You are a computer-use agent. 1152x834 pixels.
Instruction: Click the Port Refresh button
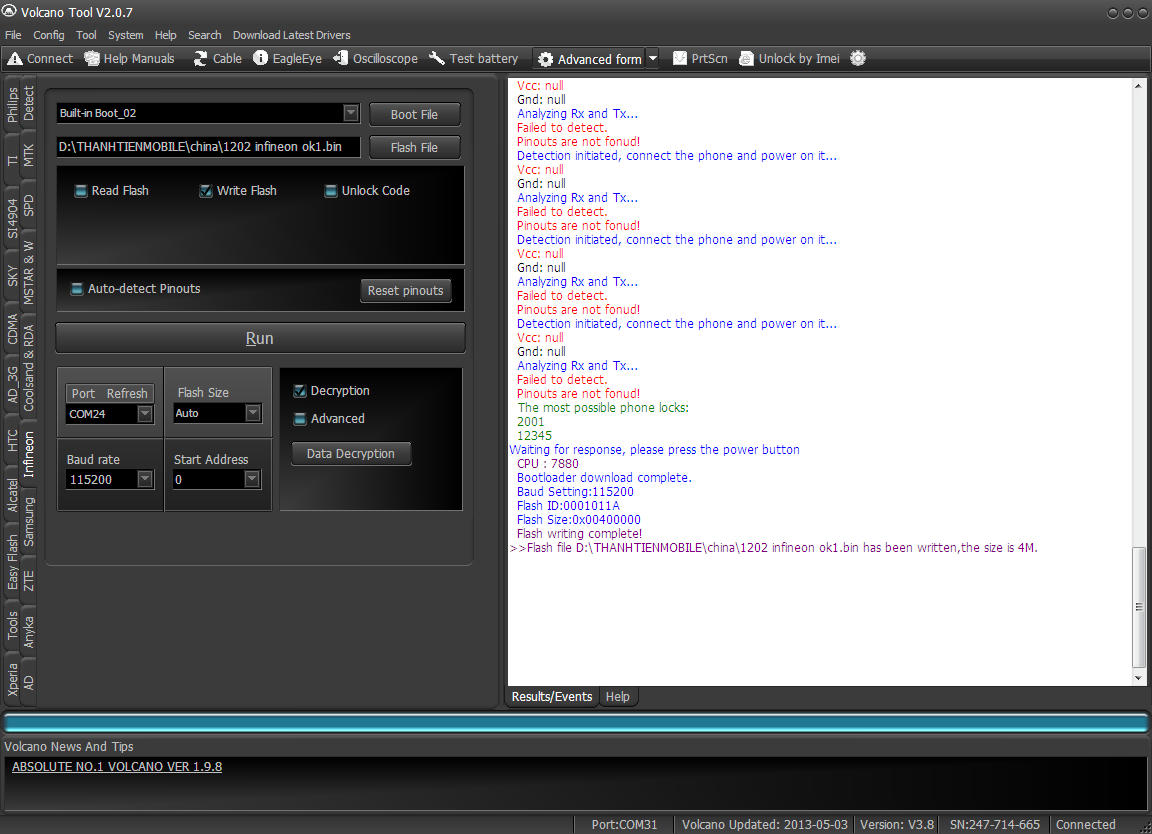pos(109,393)
